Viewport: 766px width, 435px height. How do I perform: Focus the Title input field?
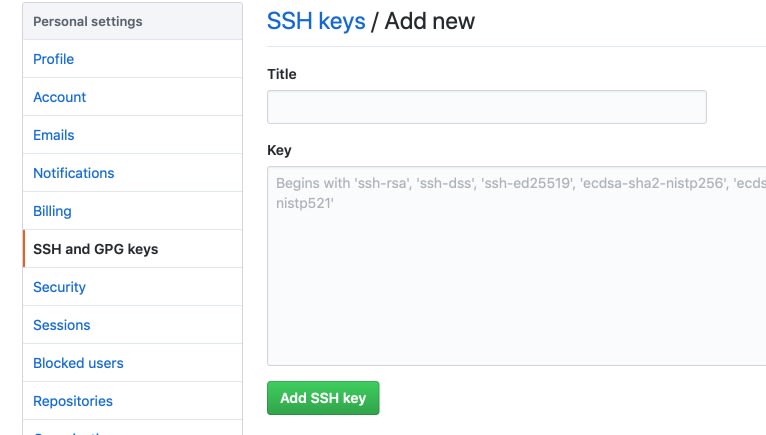point(487,107)
